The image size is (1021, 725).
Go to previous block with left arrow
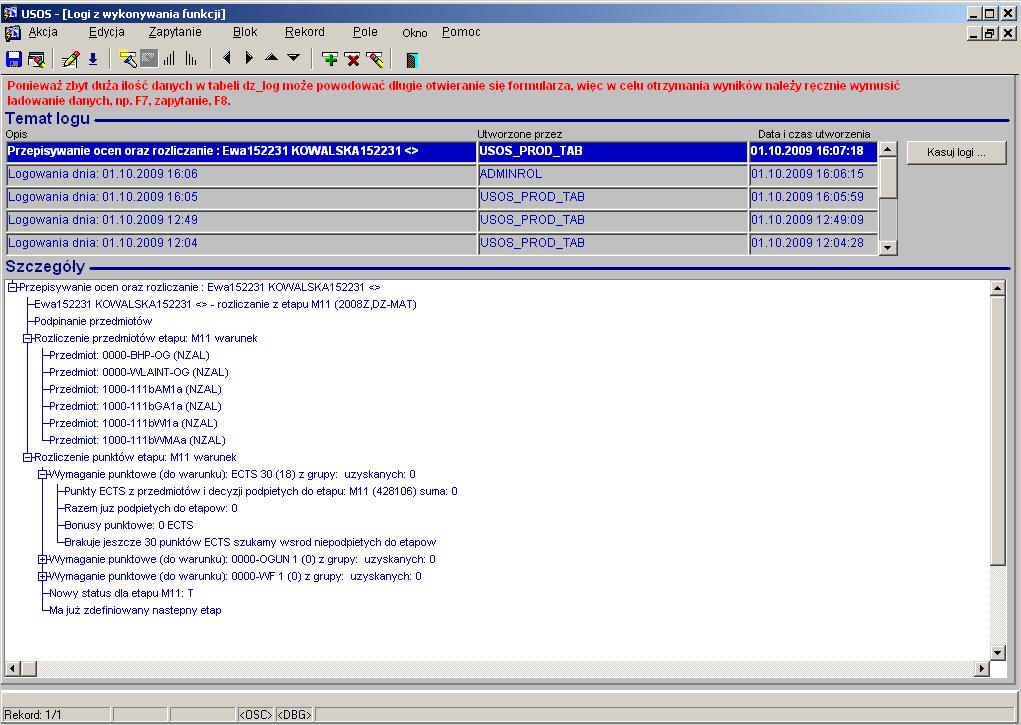coord(227,58)
